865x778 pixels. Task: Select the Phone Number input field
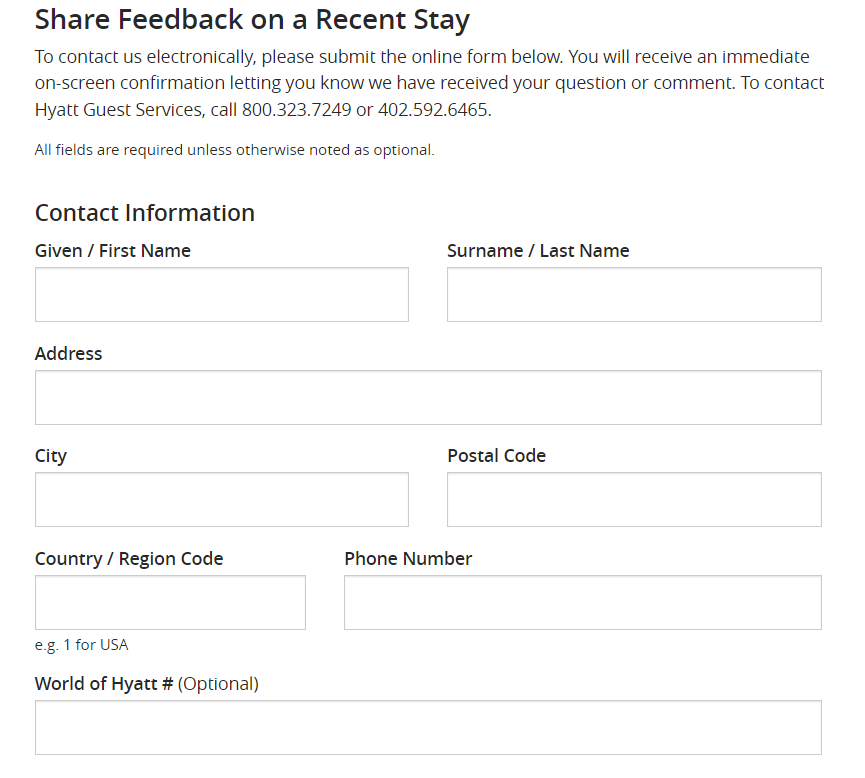coord(582,602)
